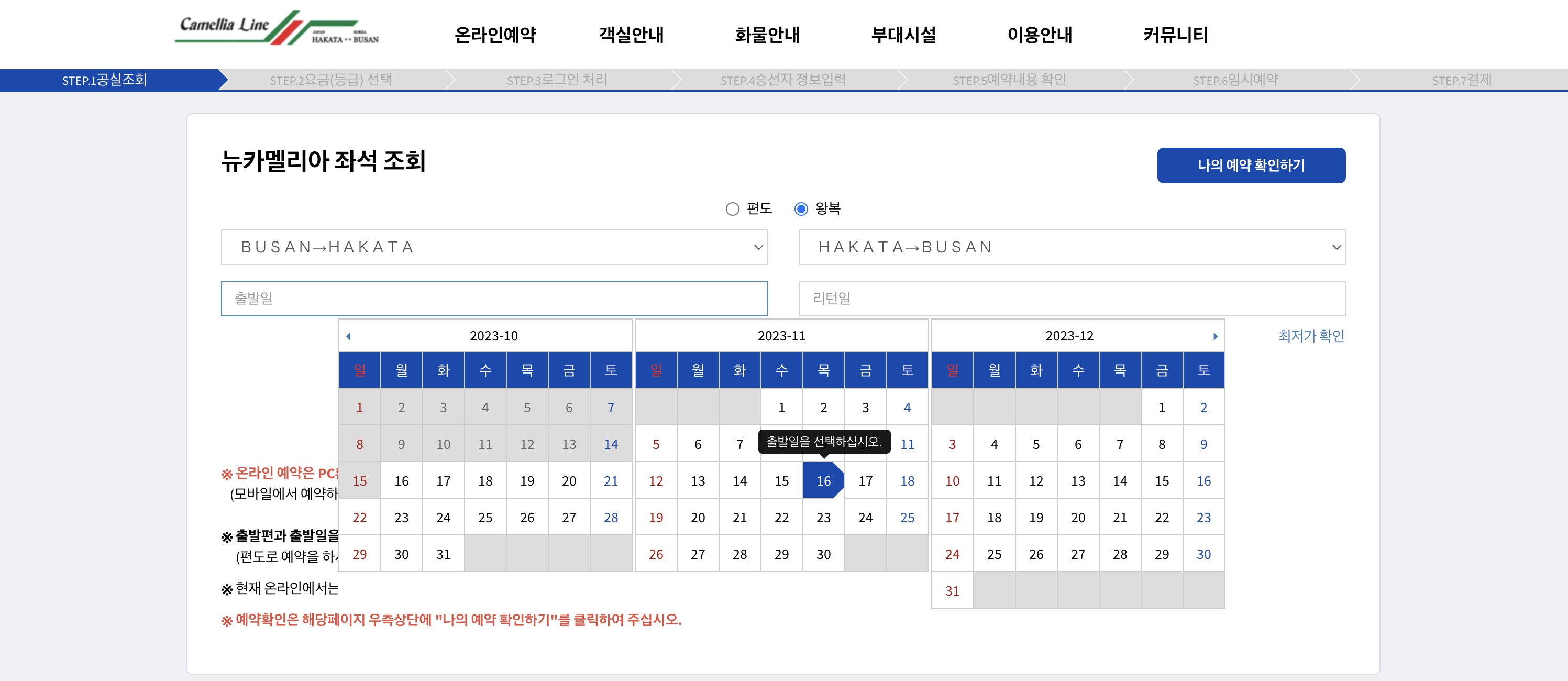Screen dimensions: 1568x681
Task: Select October 21 Saturday date
Action: (611, 481)
